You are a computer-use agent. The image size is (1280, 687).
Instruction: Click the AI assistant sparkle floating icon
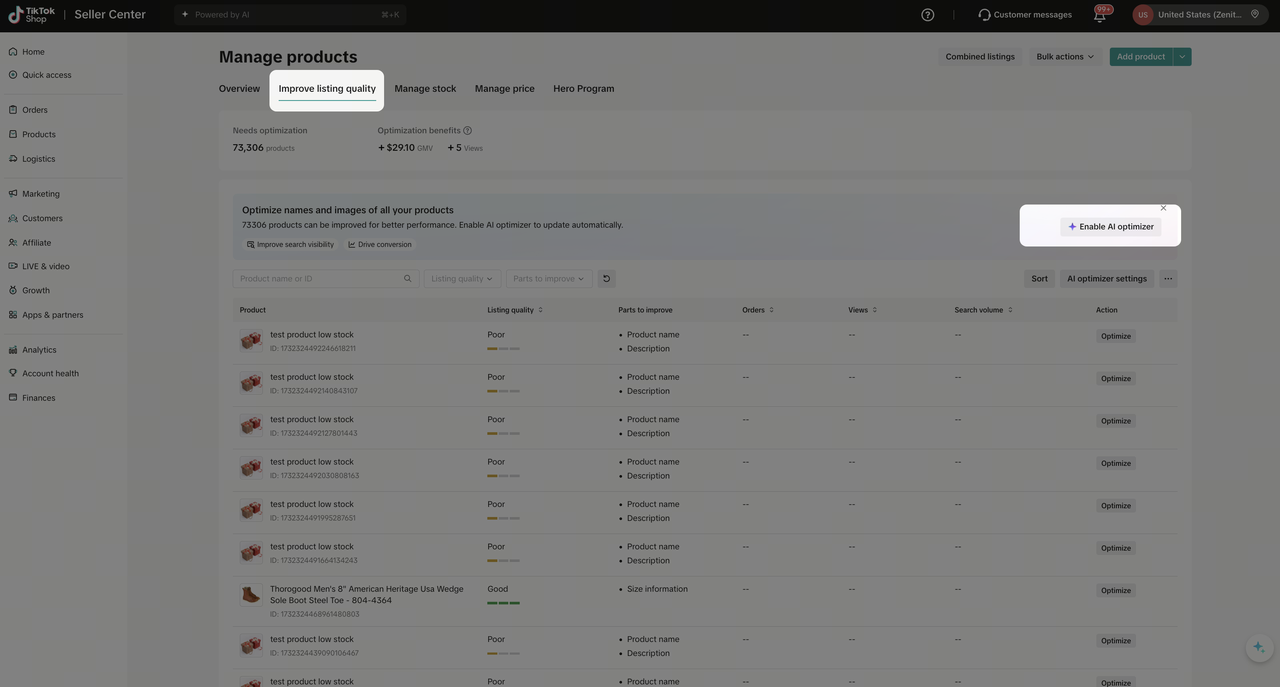click(1259, 647)
